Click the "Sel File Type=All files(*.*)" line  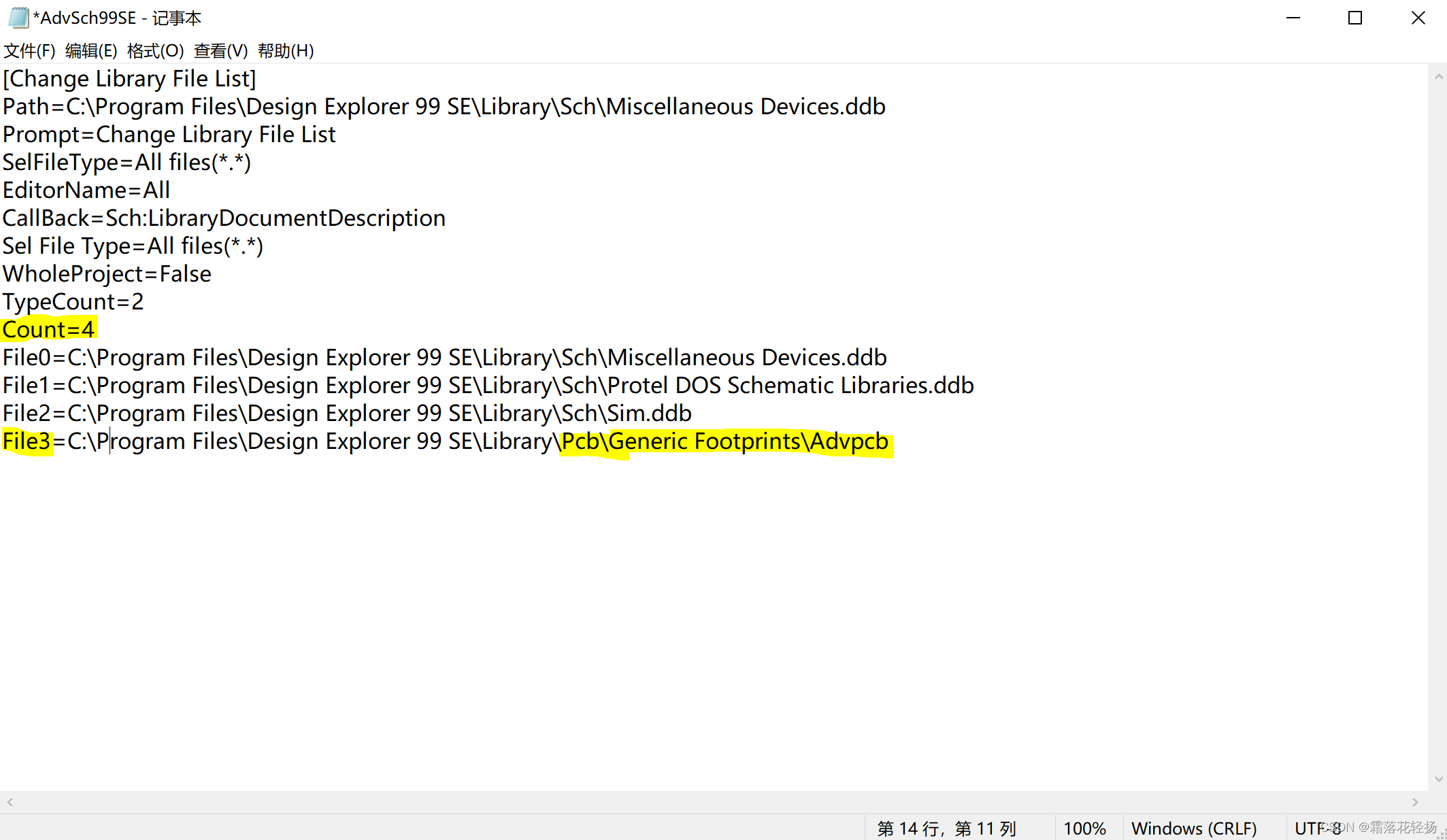click(x=133, y=246)
